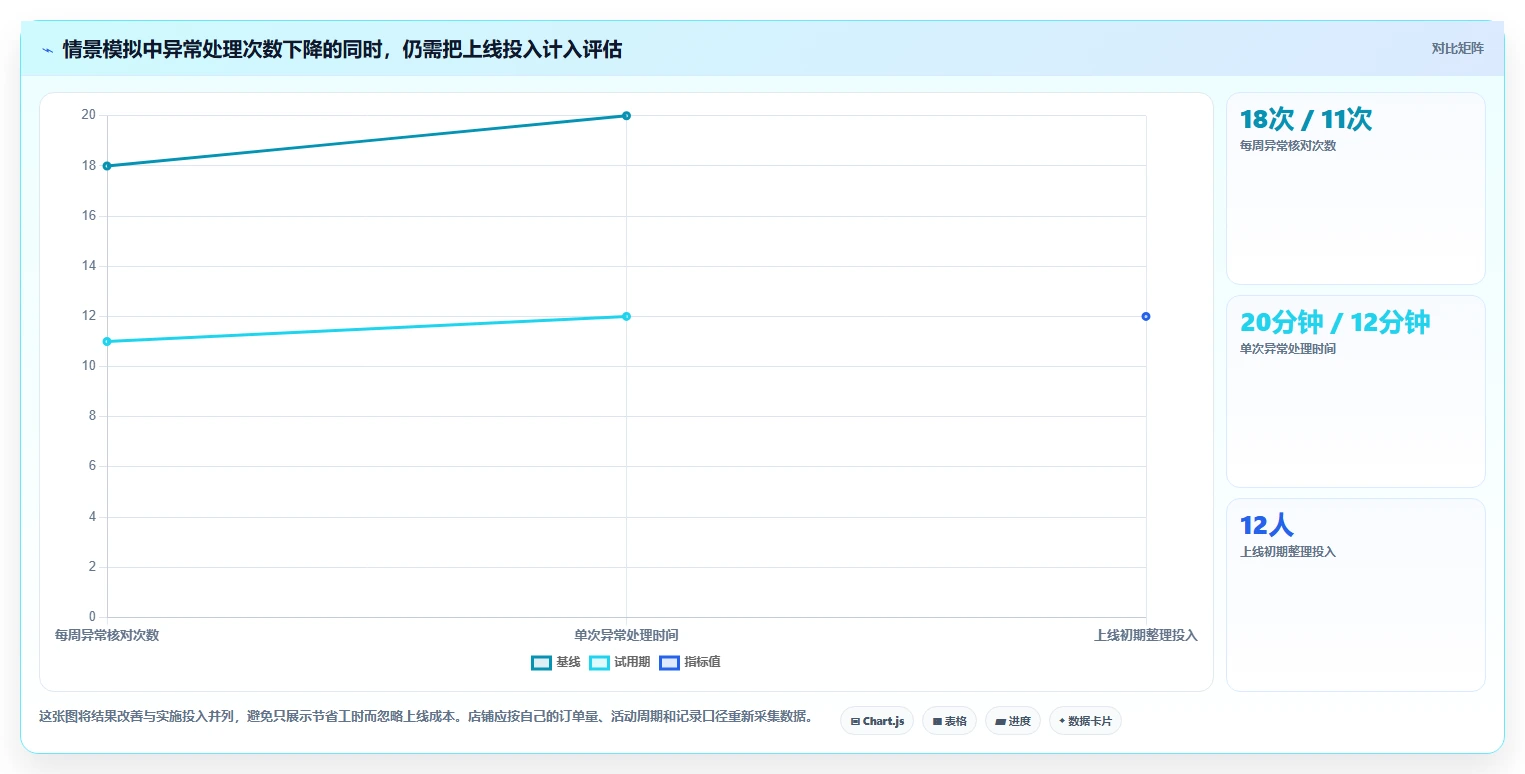1525x774 pixels.
Task: Click the card caption 每周异常核对次数
Action: 1288,146
